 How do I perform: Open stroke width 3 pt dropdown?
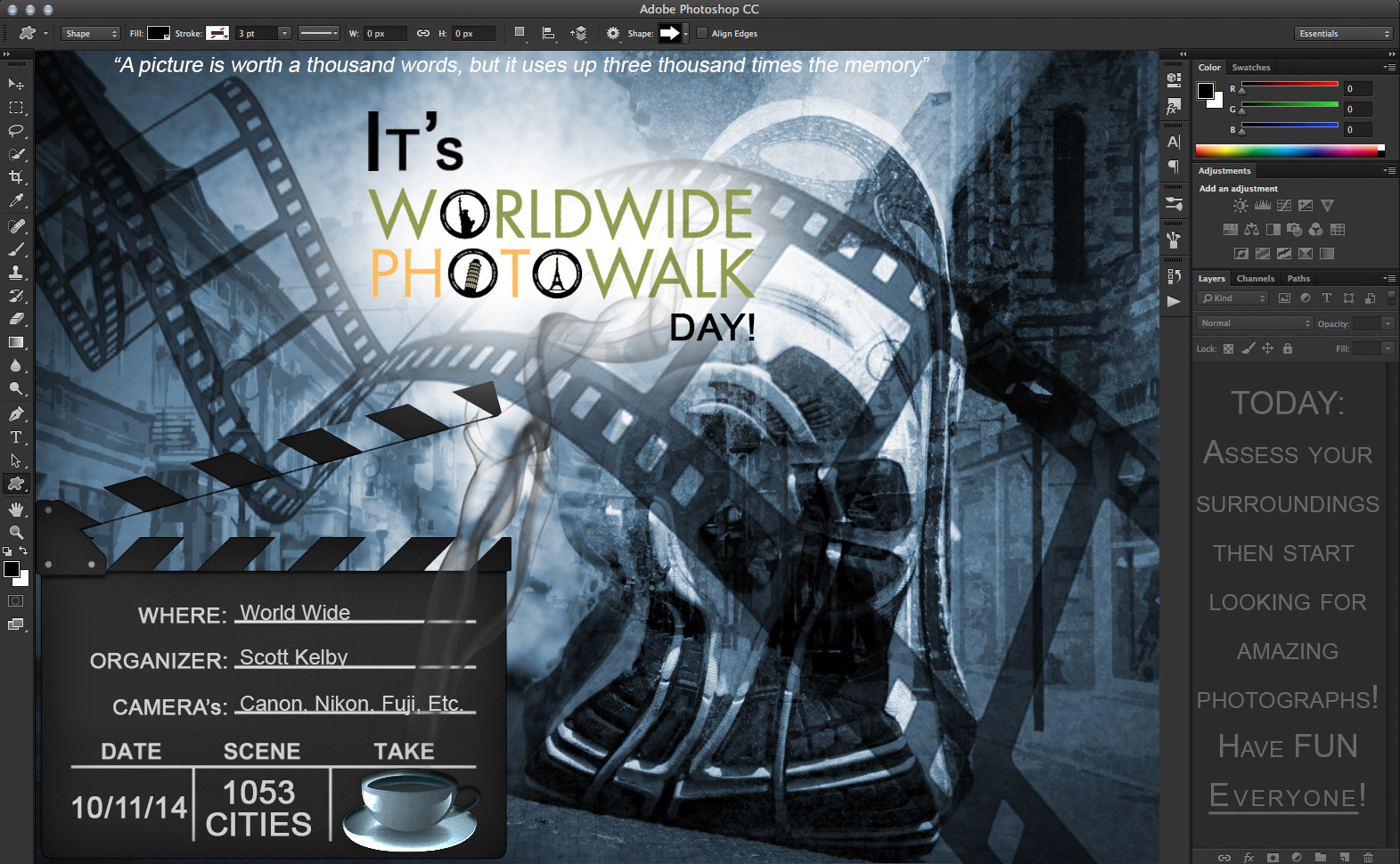(284, 33)
